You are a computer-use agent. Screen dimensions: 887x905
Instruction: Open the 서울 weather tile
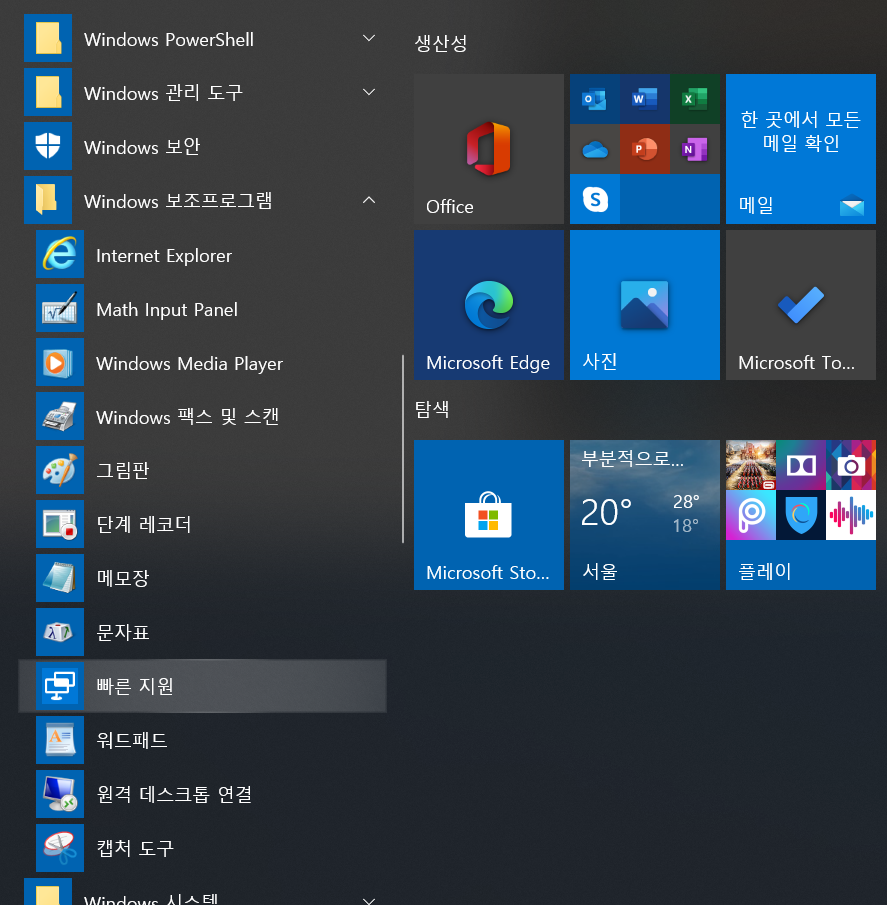click(x=645, y=515)
